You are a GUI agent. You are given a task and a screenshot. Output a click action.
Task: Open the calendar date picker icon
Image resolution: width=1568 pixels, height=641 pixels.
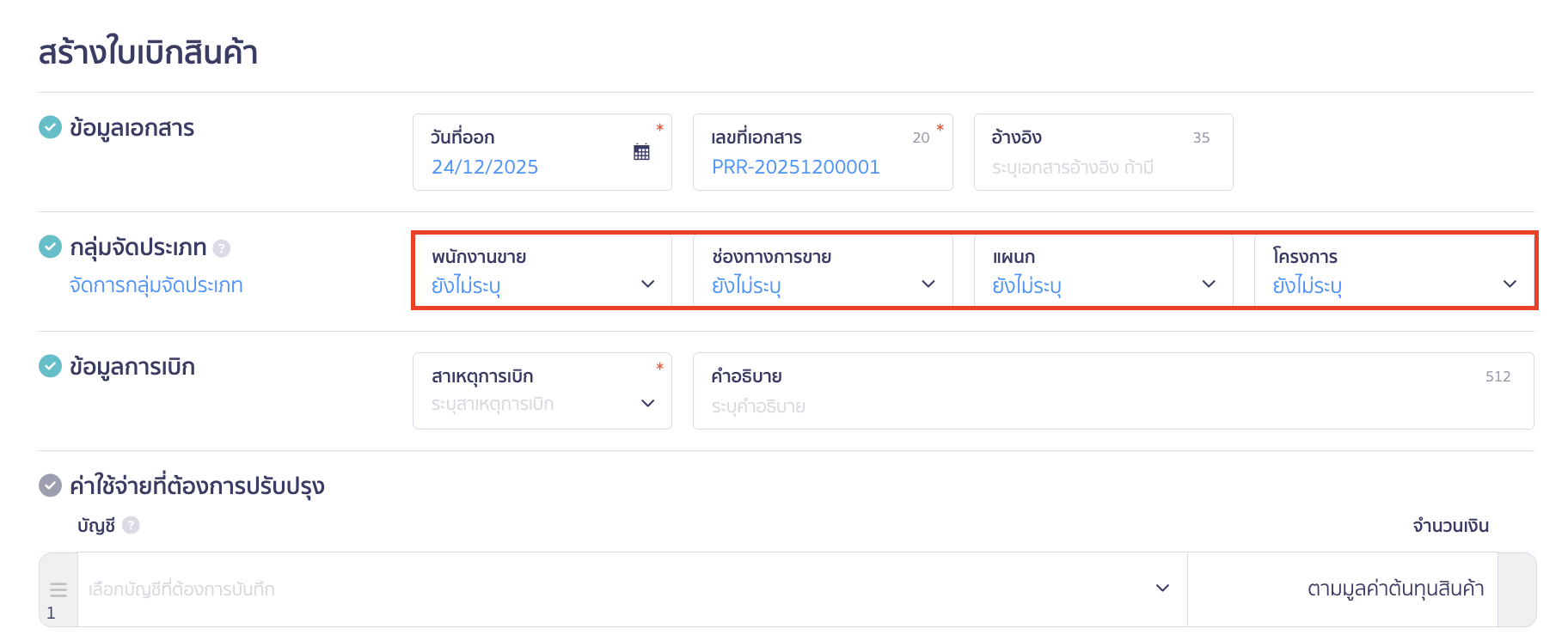(641, 152)
